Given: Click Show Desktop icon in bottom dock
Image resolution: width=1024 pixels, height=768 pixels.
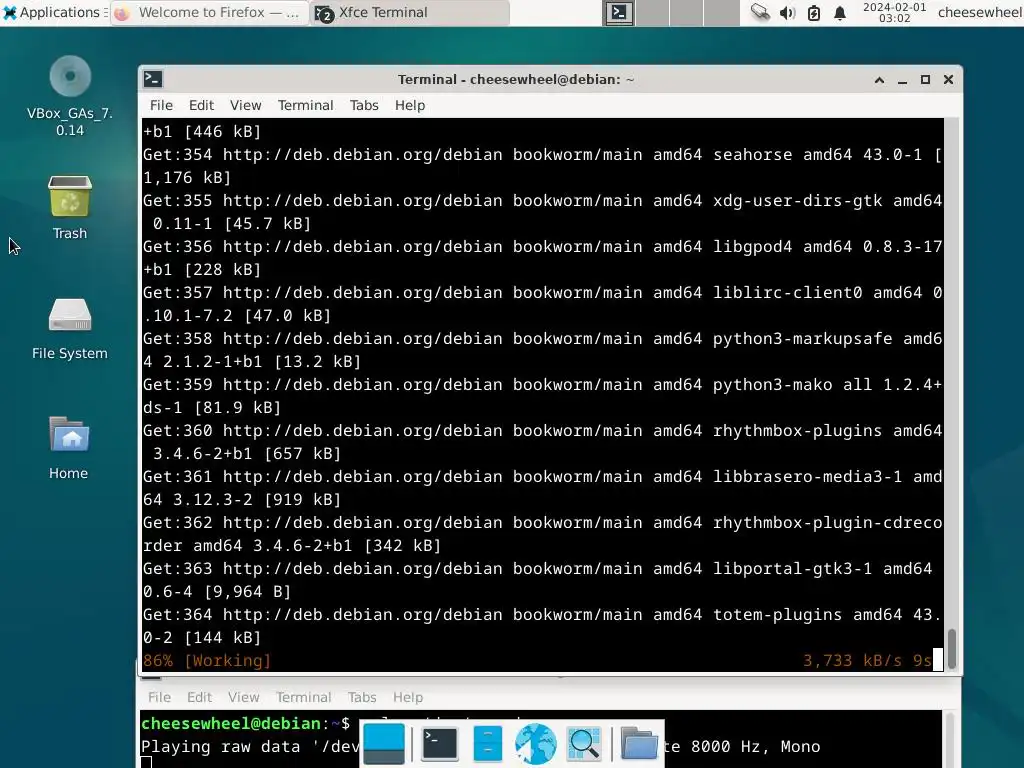Looking at the screenshot, I should click(x=384, y=744).
